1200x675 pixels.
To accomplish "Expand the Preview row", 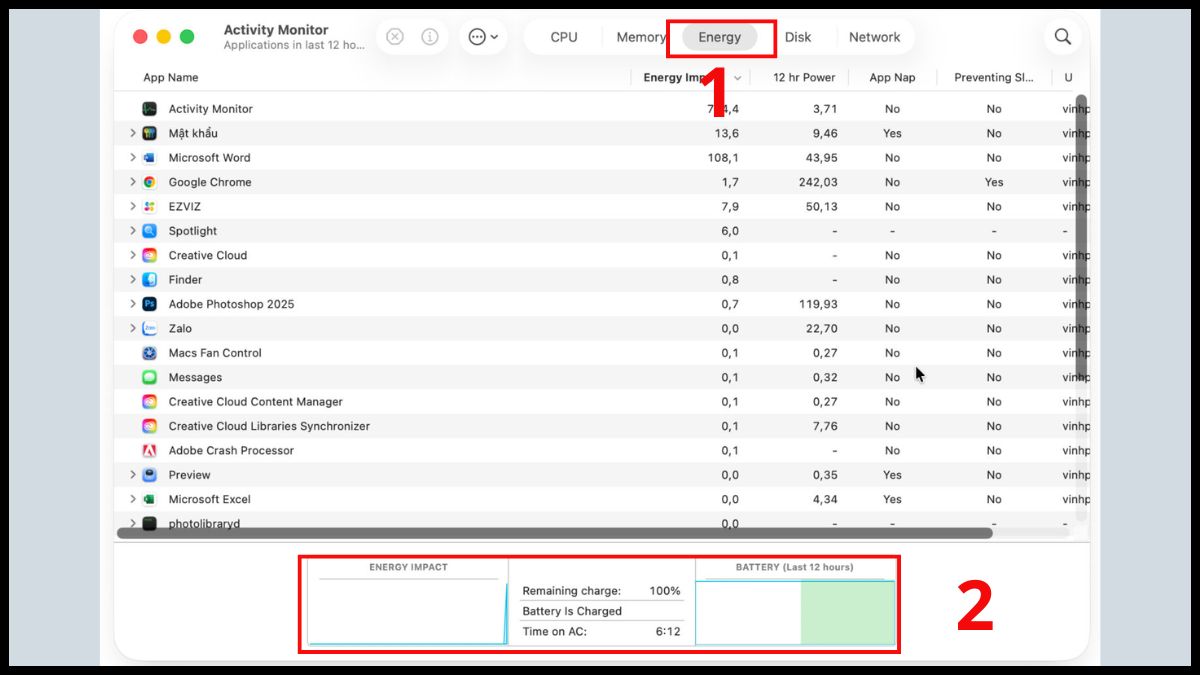I will 132,475.
